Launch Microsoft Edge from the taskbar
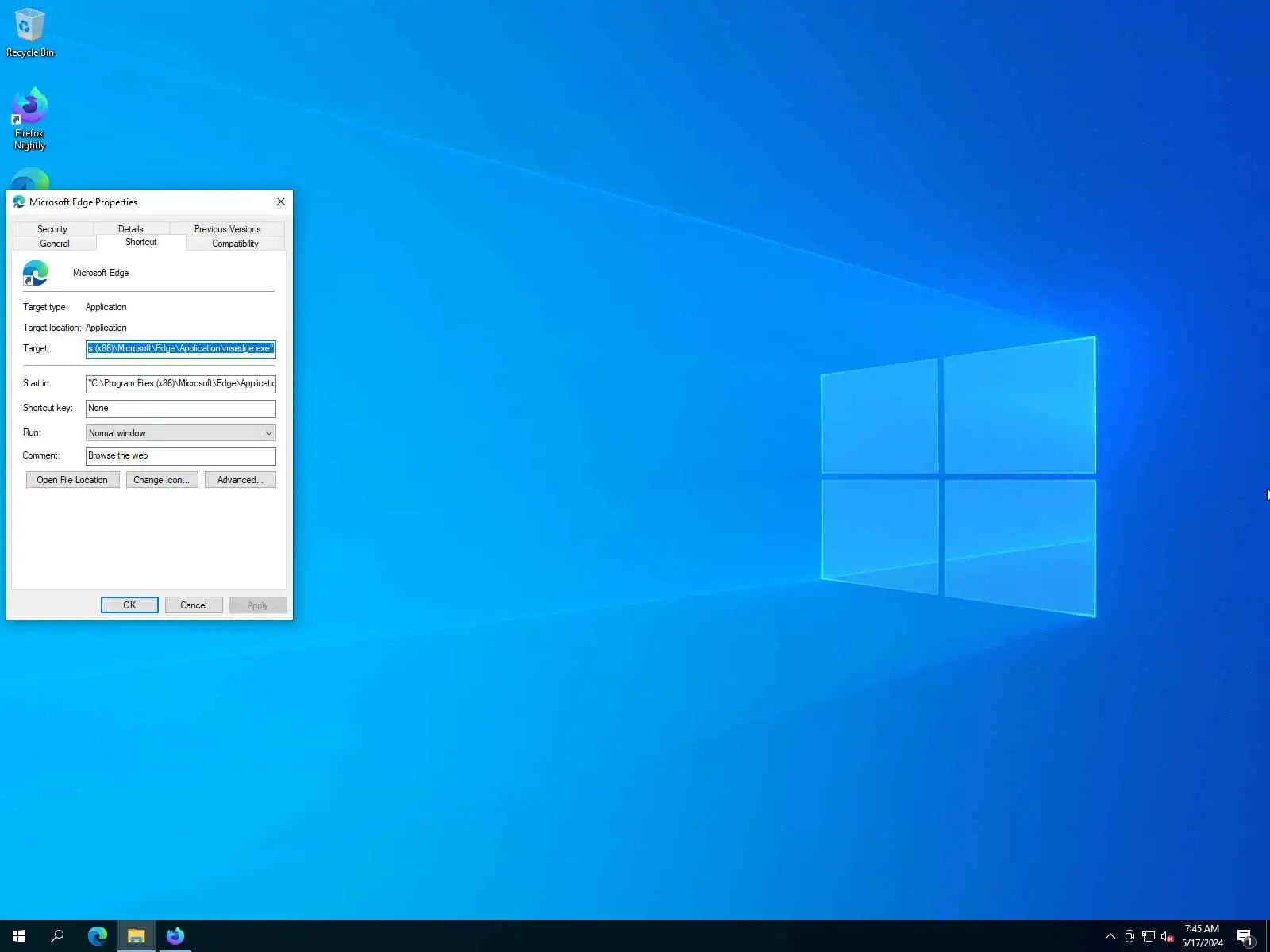 click(x=98, y=936)
